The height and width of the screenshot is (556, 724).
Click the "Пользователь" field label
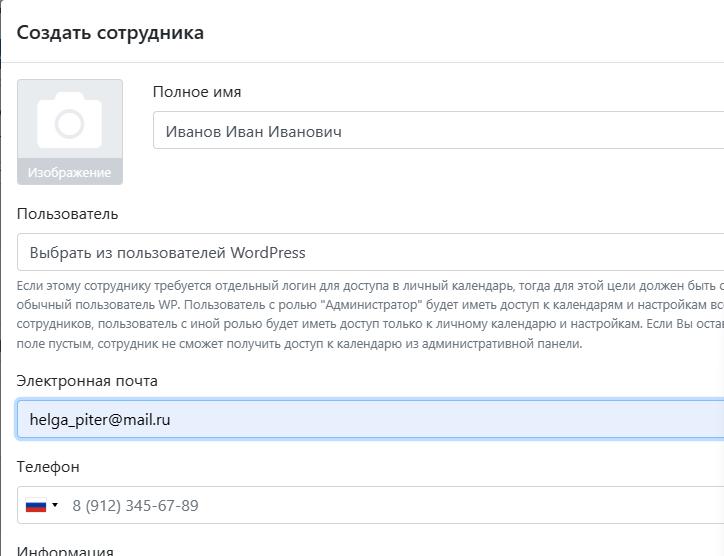(x=67, y=213)
